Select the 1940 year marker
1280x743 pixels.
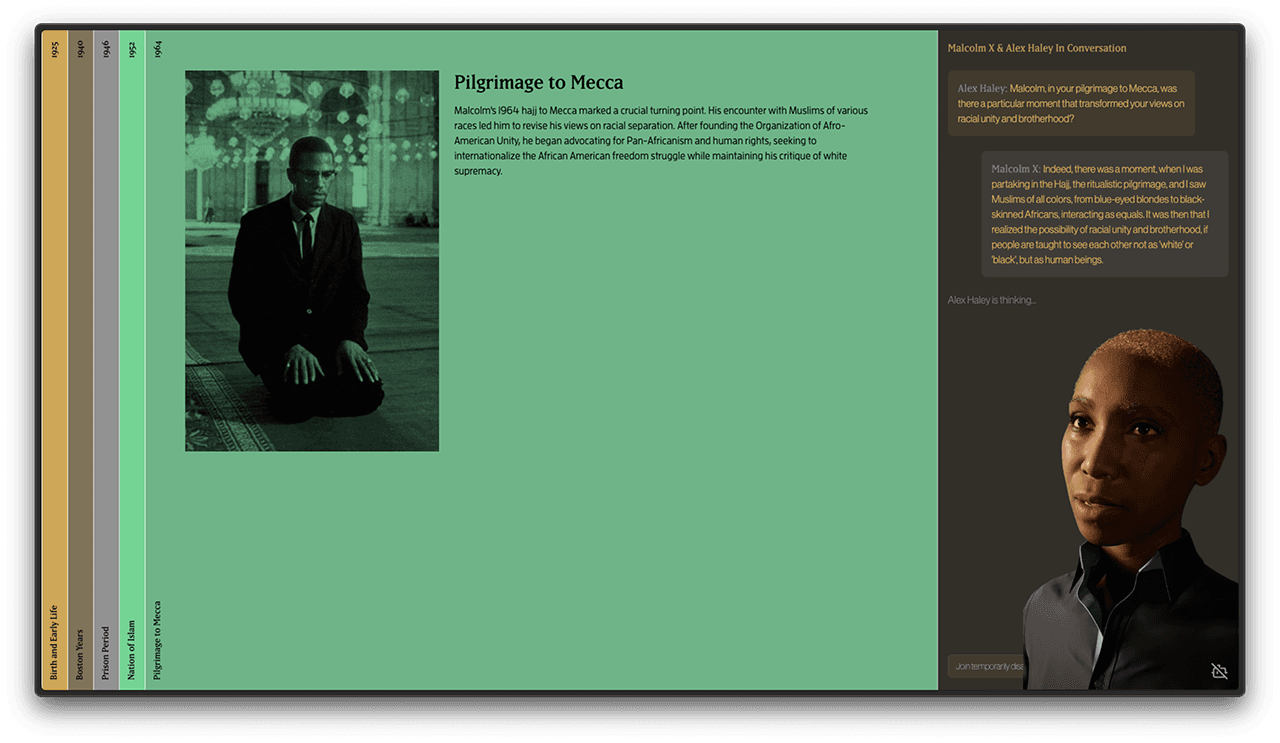pyautogui.click(x=80, y=49)
